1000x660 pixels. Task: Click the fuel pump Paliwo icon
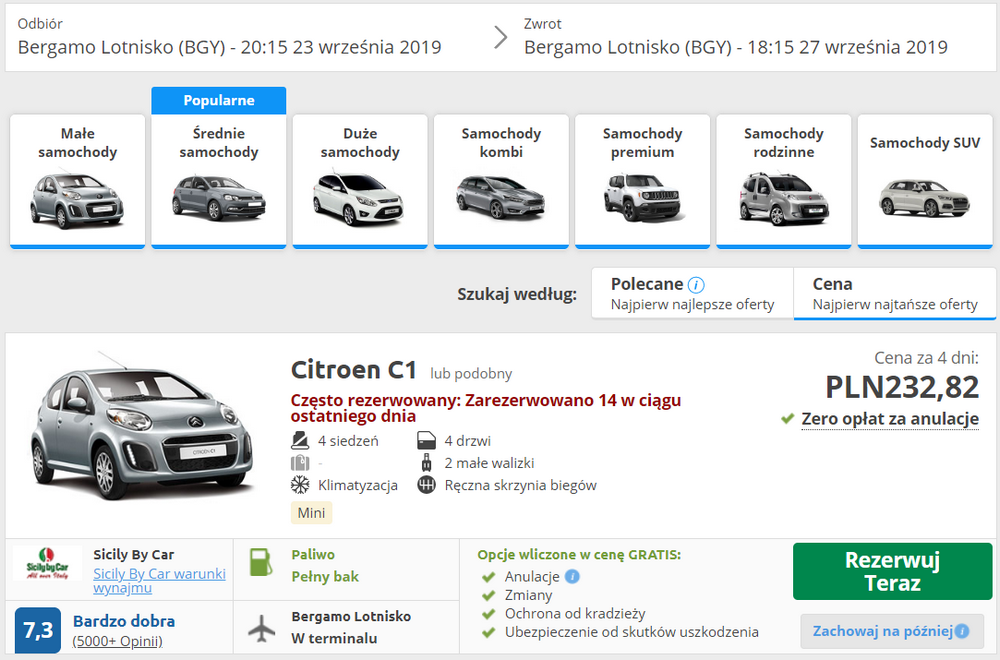click(261, 562)
